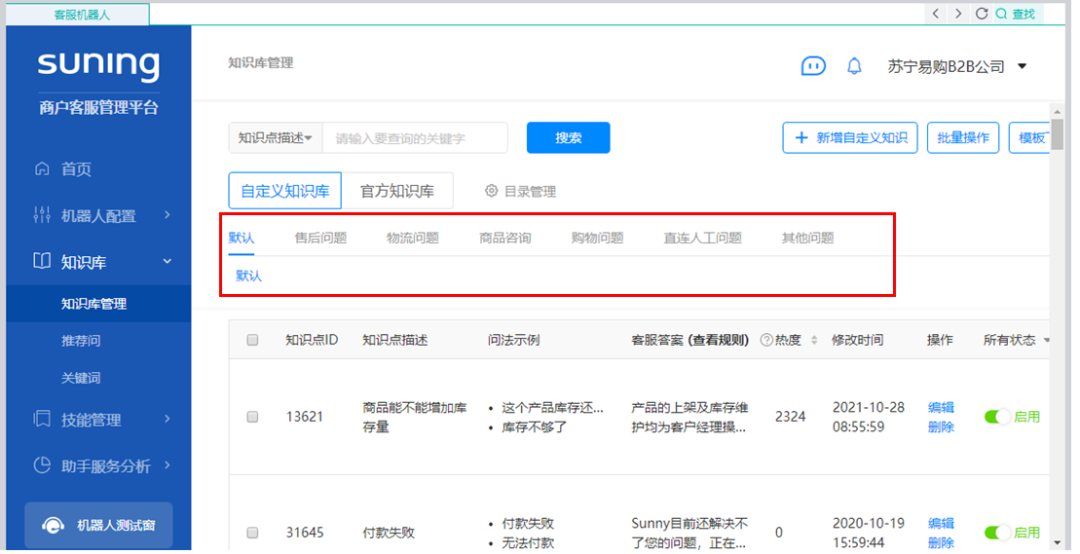The width and height of the screenshot is (1080, 554).
Task: Go back with the browser back arrow
Action: coord(935,13)
